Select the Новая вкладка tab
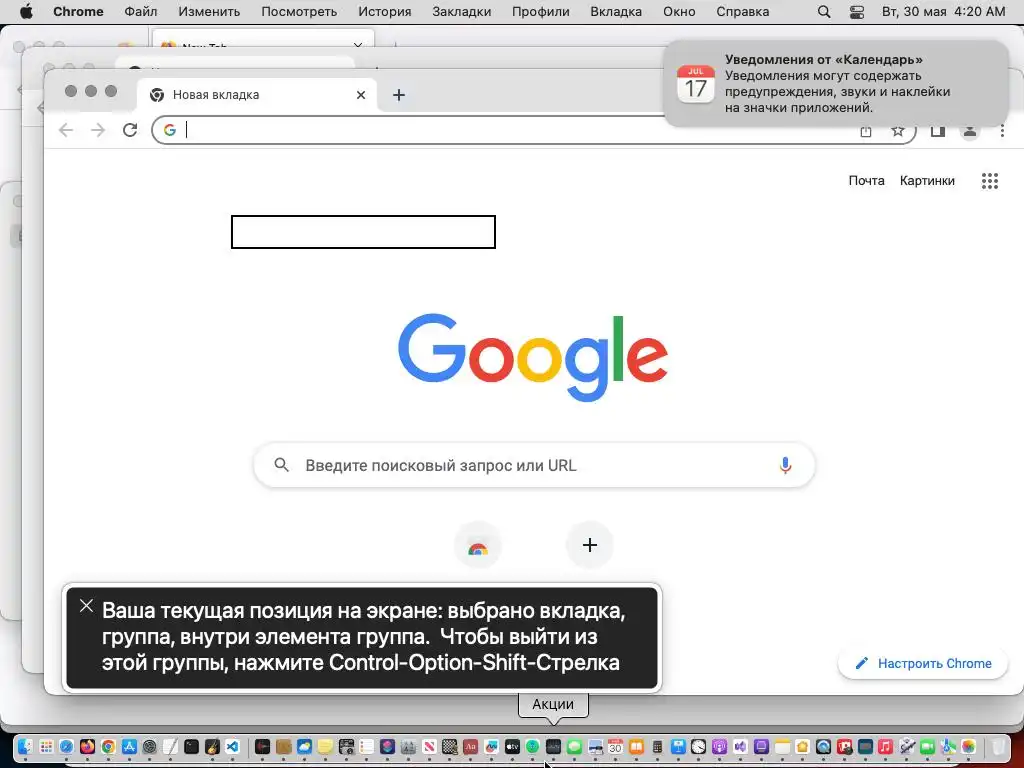Viewport: 1024px width, 768px height. click(x=257, y=95)
